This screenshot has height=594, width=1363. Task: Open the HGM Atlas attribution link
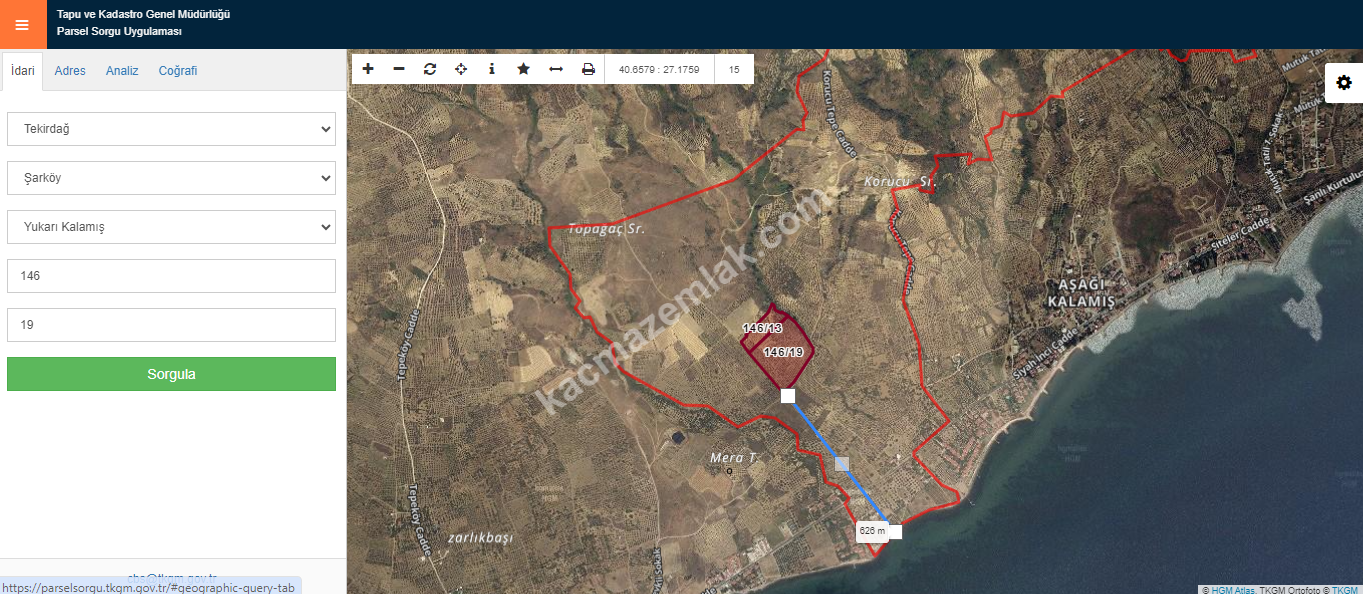[x=1232, y=590]
